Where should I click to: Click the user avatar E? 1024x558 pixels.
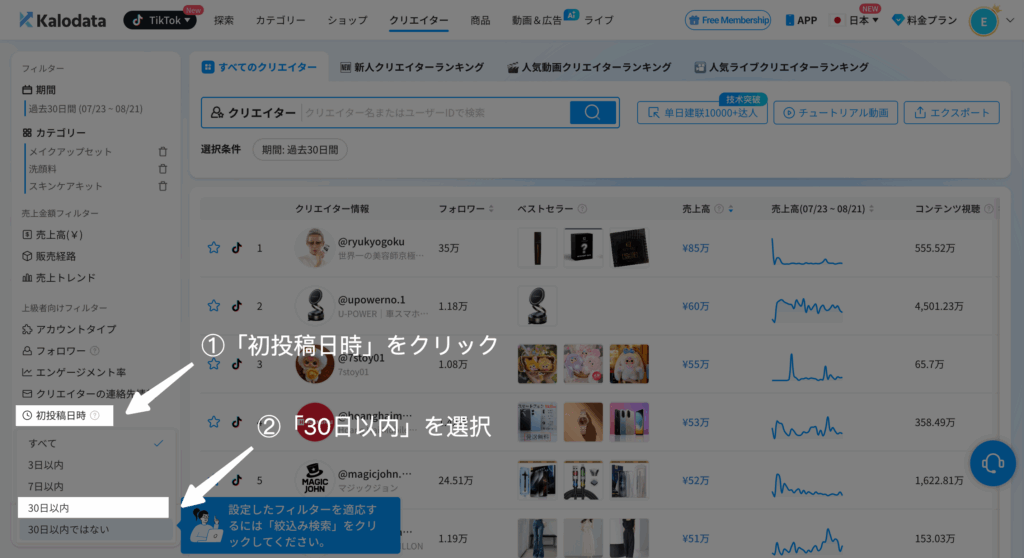pyautogui.click(x=984, y=22)
